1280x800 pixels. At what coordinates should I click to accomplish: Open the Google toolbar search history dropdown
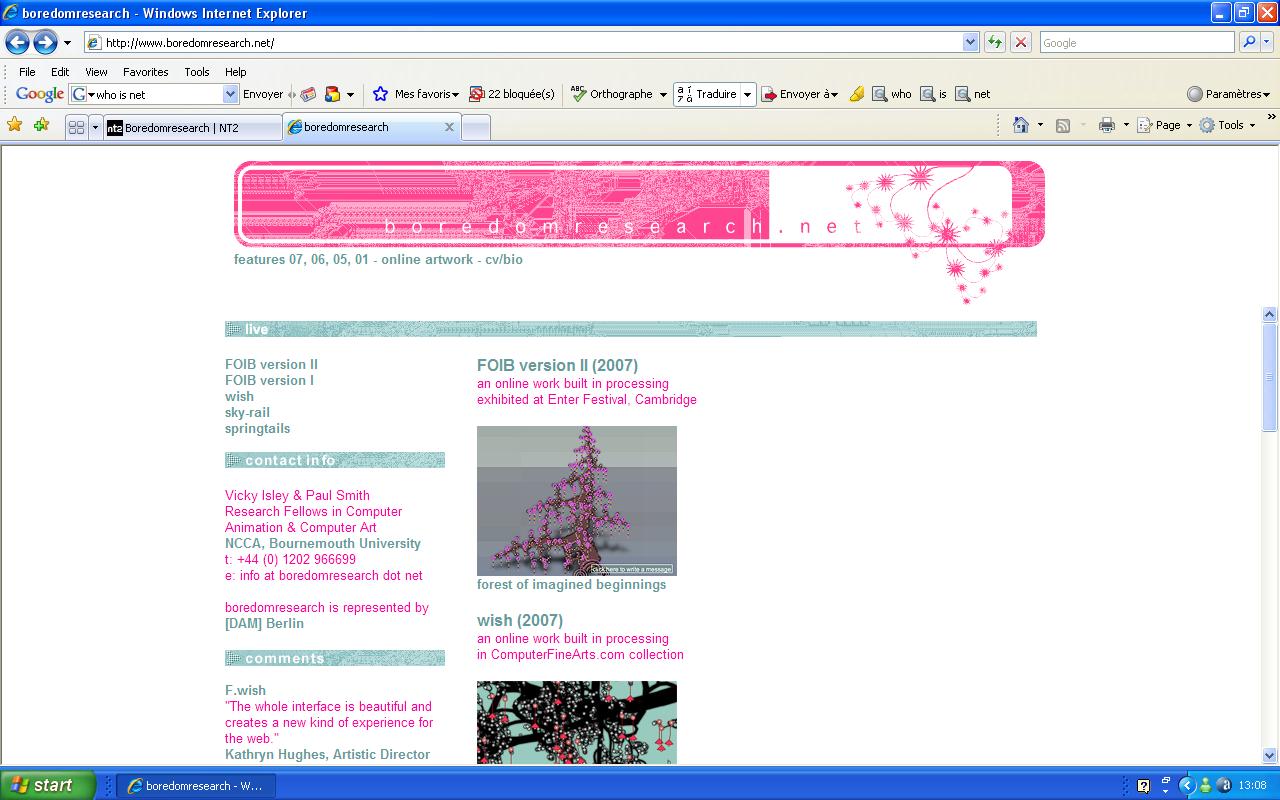[x=230, y=94]
